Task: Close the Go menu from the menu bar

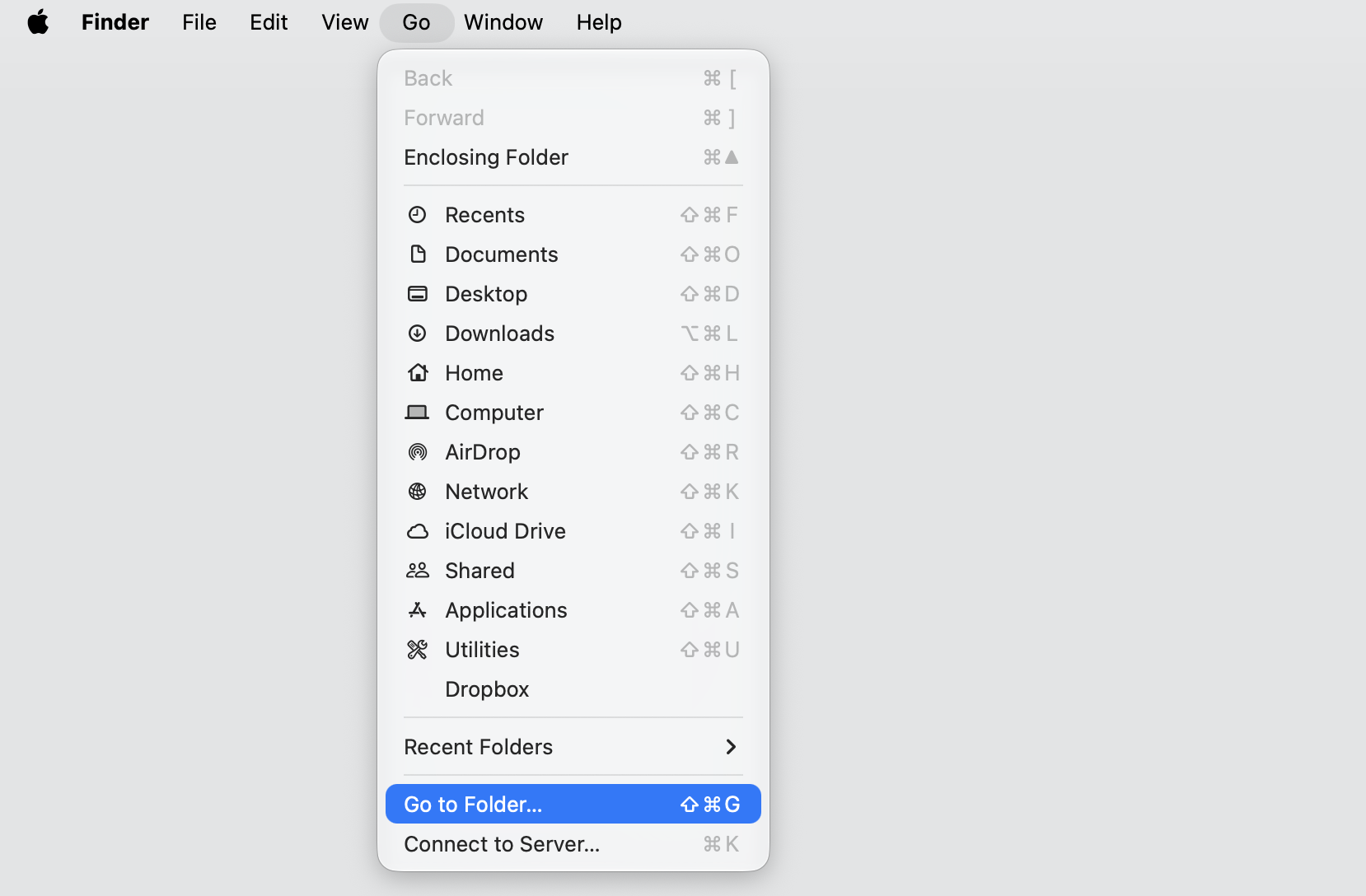Action: pos(417,22)
